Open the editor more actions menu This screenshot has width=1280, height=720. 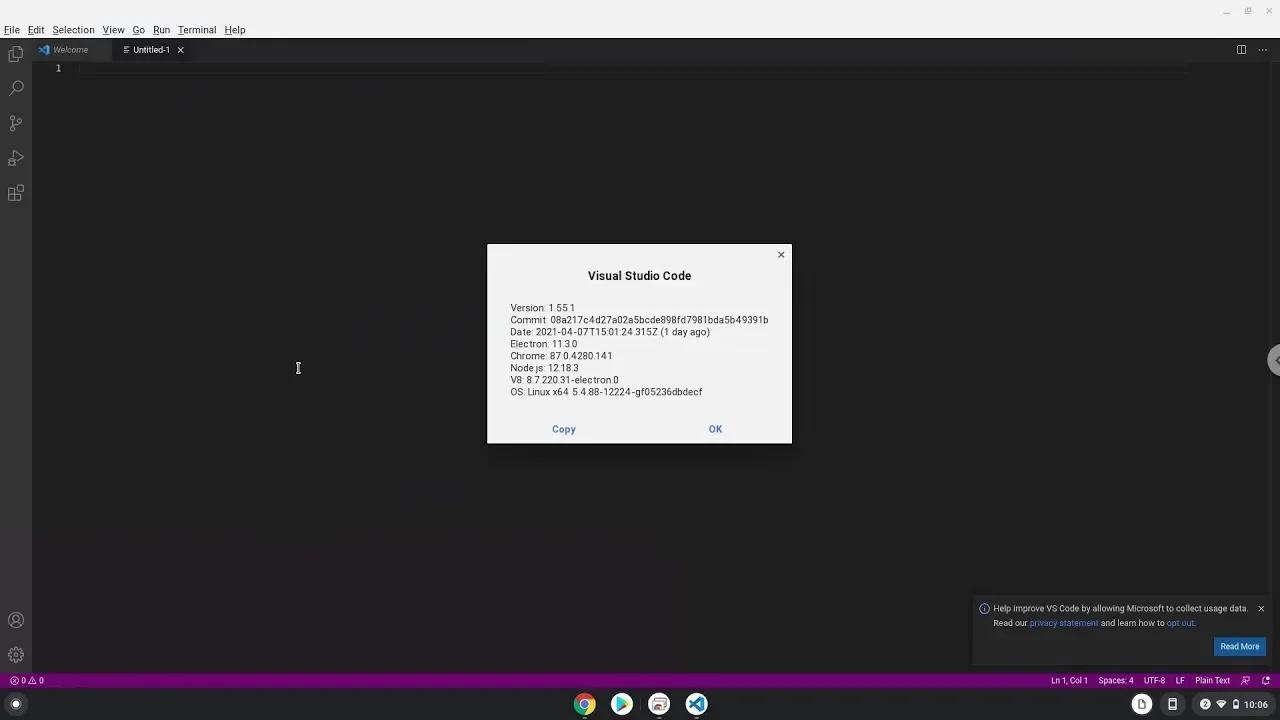click(x=1262, y=49)
